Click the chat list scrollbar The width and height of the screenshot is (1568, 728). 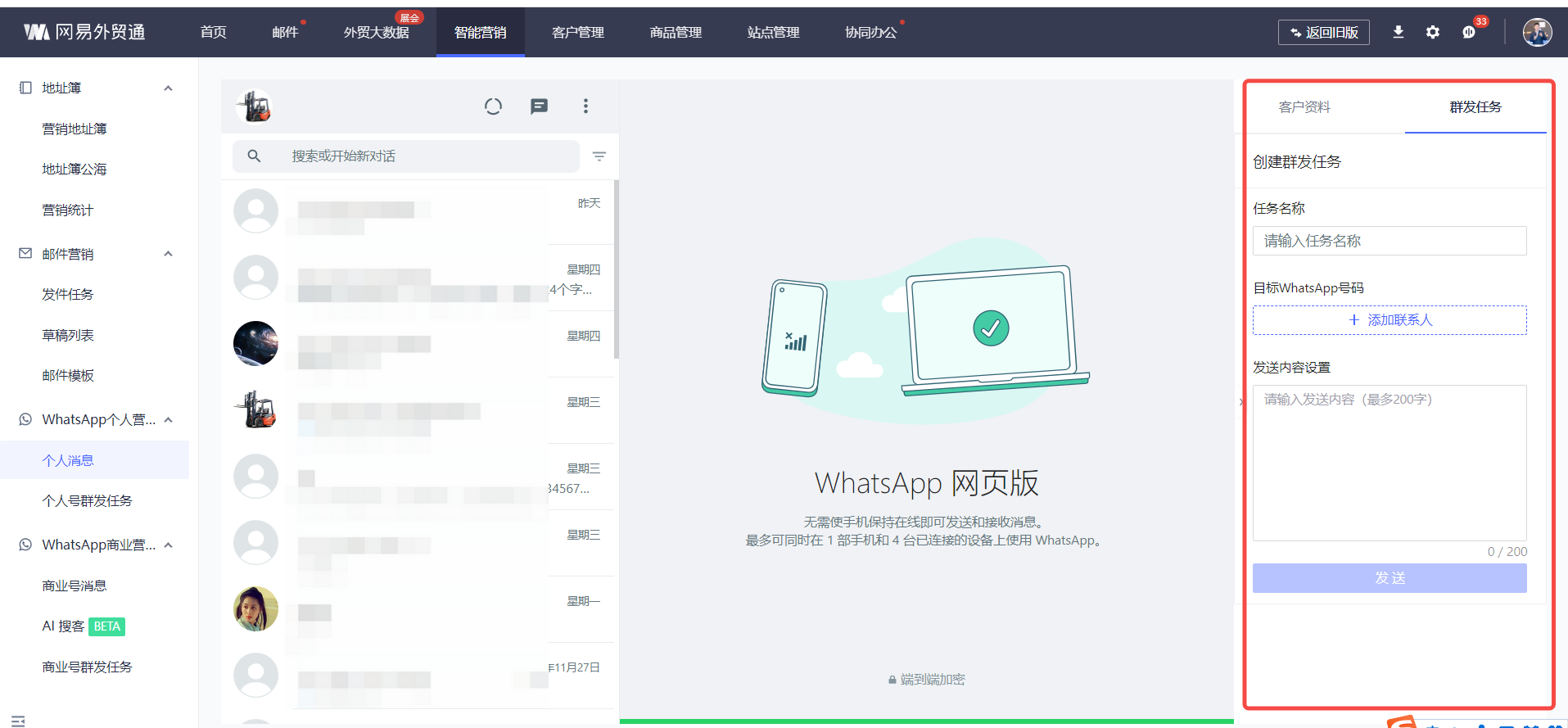pyautogui.click(x=617, y=269)
